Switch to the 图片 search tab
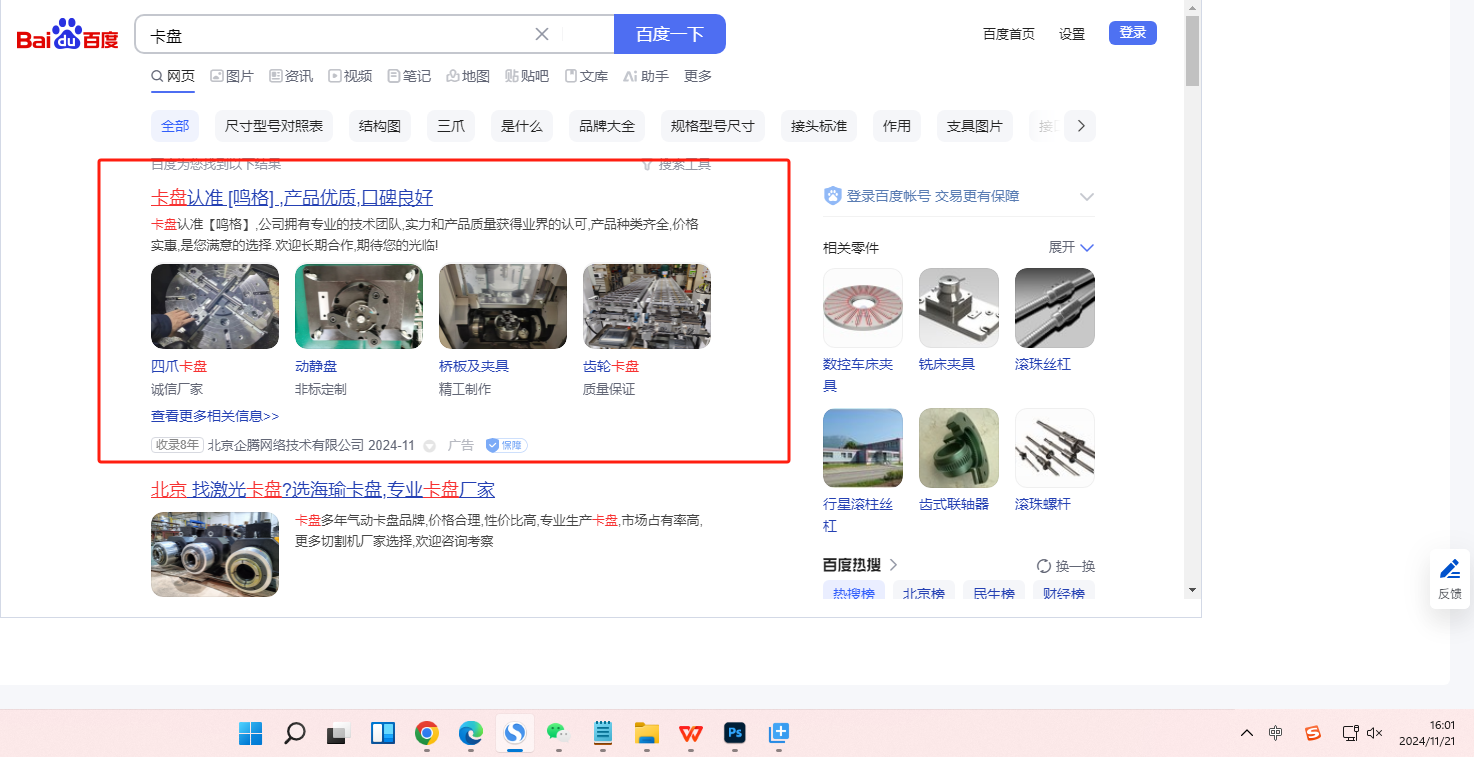 pos(232,76)
